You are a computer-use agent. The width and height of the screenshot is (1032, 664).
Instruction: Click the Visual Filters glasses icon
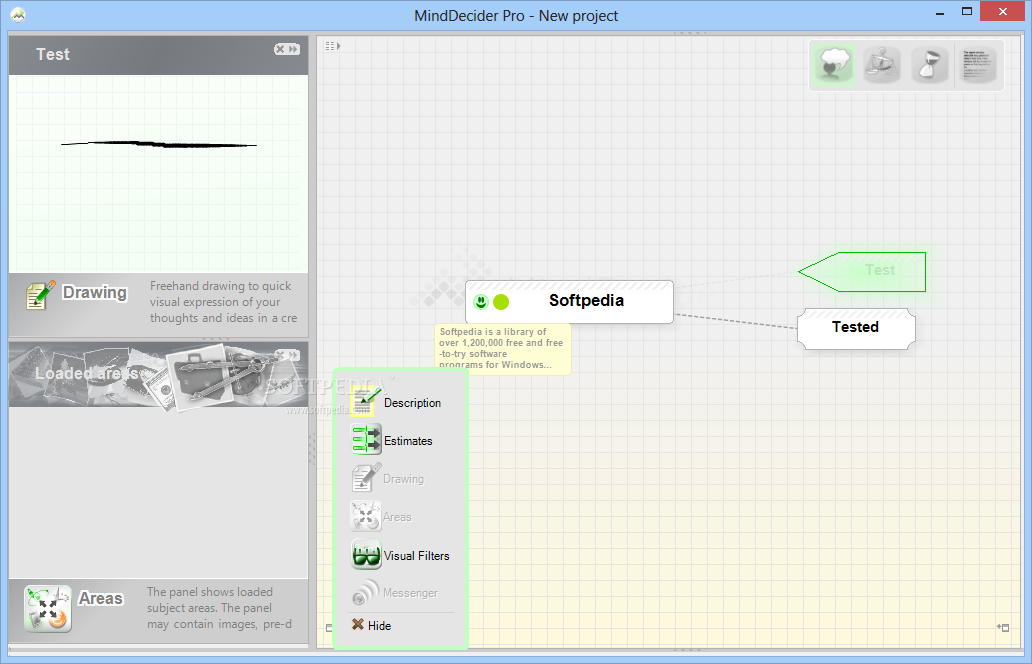(366, 554)
